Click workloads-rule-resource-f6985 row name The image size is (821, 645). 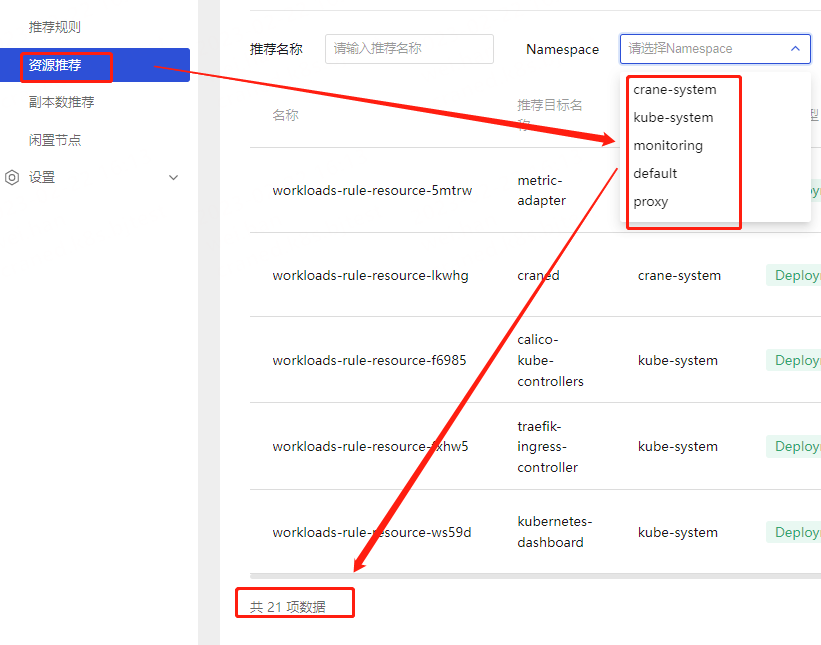point(369,360)
